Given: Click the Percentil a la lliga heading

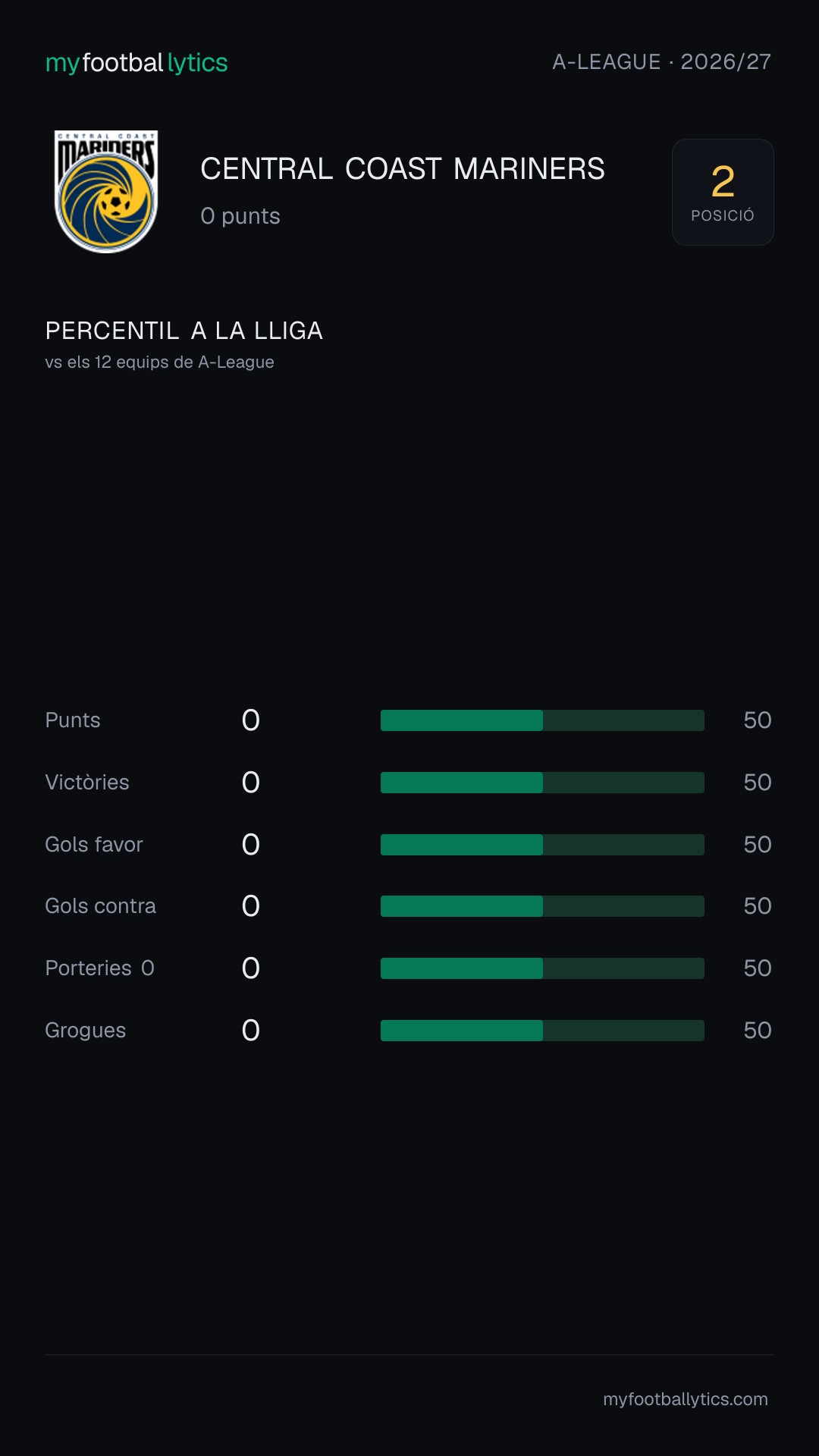Looking at the screenshot, I should pyautogui.click(x=184, y=331).
